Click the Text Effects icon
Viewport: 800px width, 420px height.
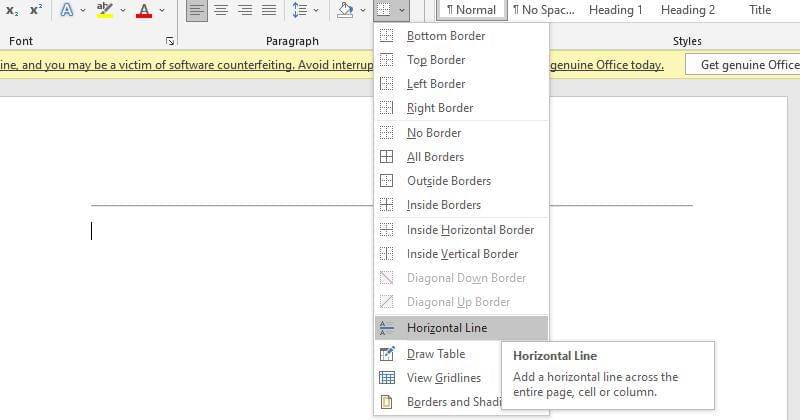[66, 10]
